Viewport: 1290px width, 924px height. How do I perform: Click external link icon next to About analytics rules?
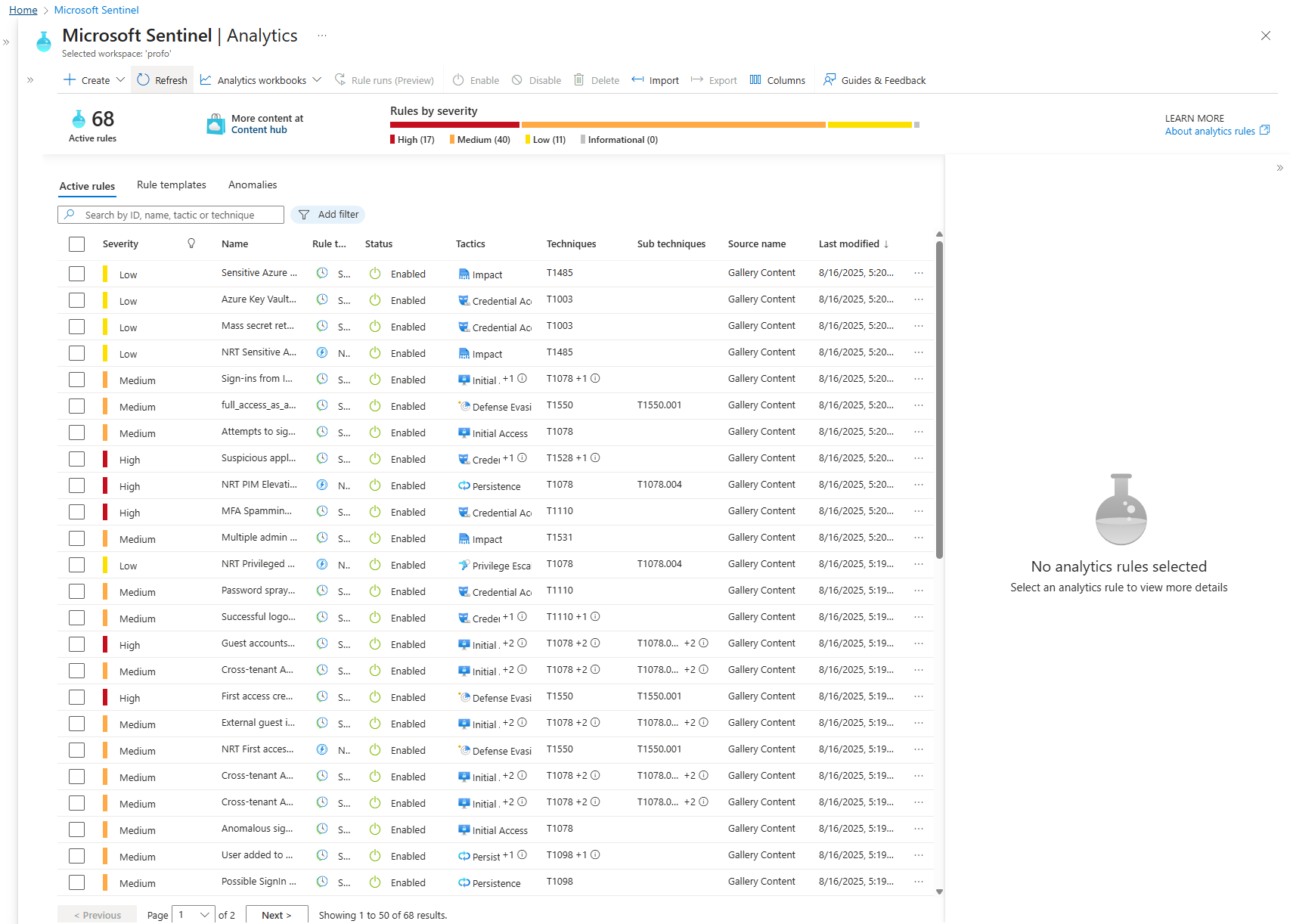(x=1264, y=130)
